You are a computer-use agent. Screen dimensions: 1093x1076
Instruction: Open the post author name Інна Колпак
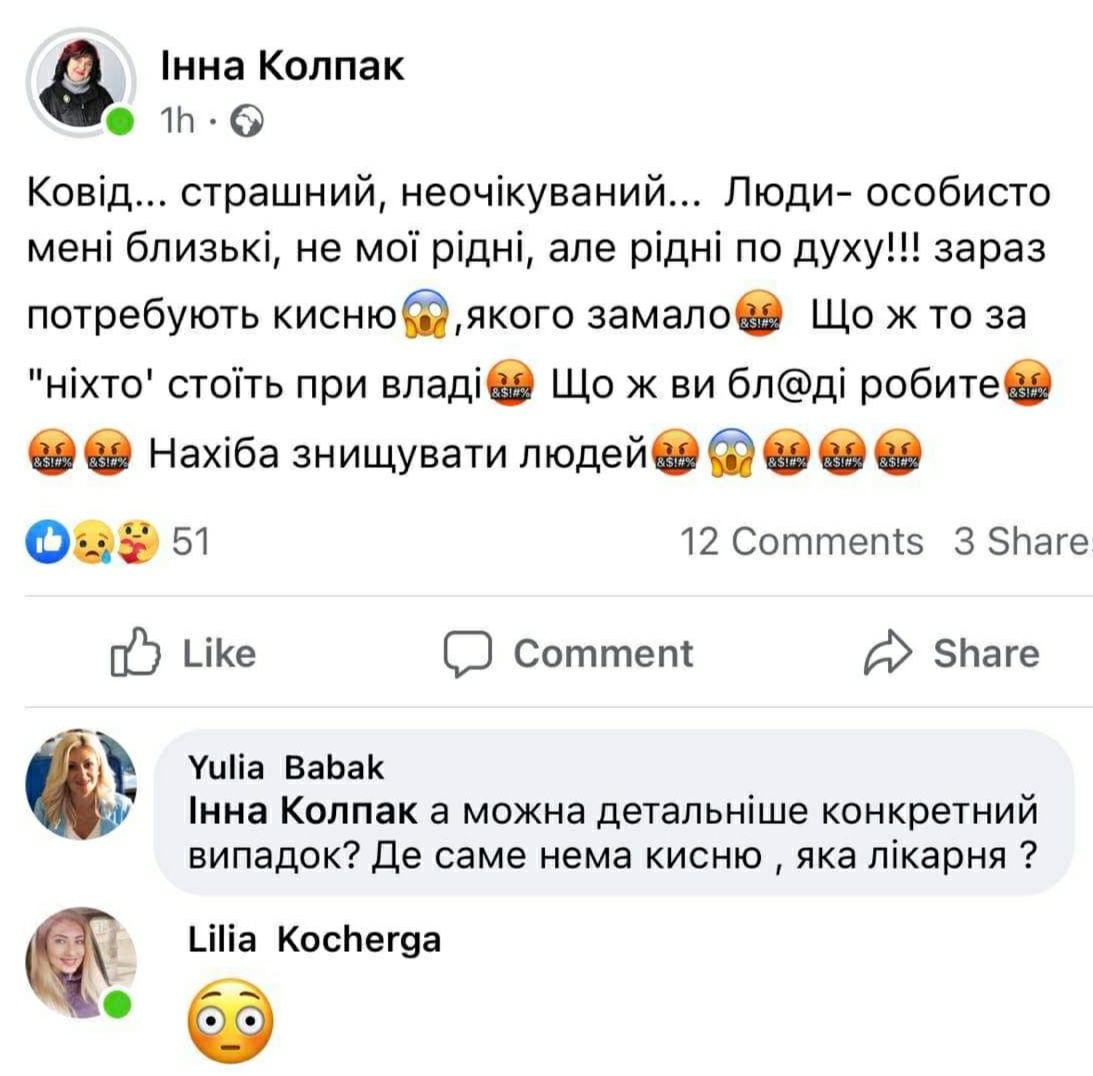282,66
